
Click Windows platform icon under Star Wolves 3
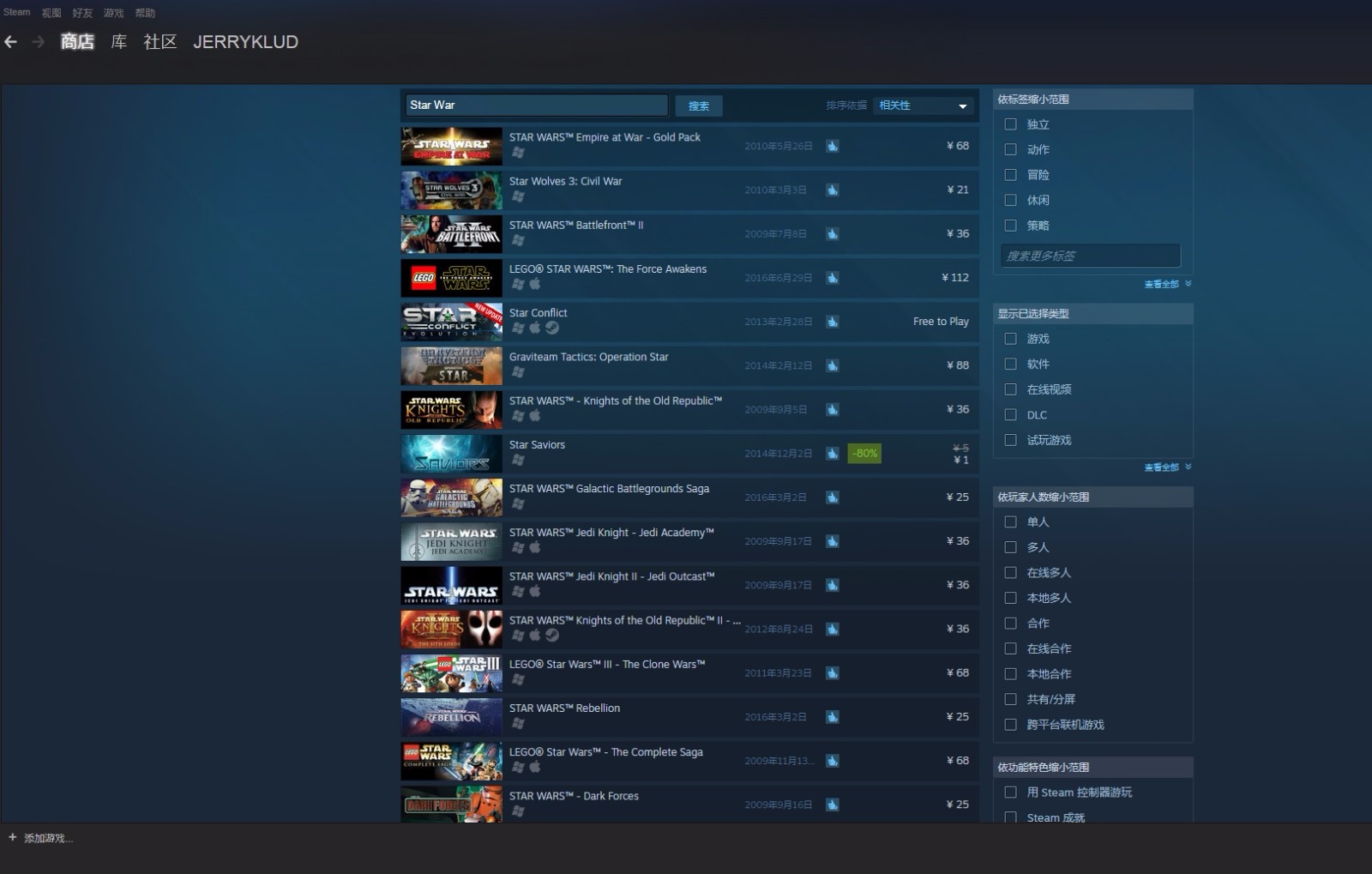click(x=518, y=196)
